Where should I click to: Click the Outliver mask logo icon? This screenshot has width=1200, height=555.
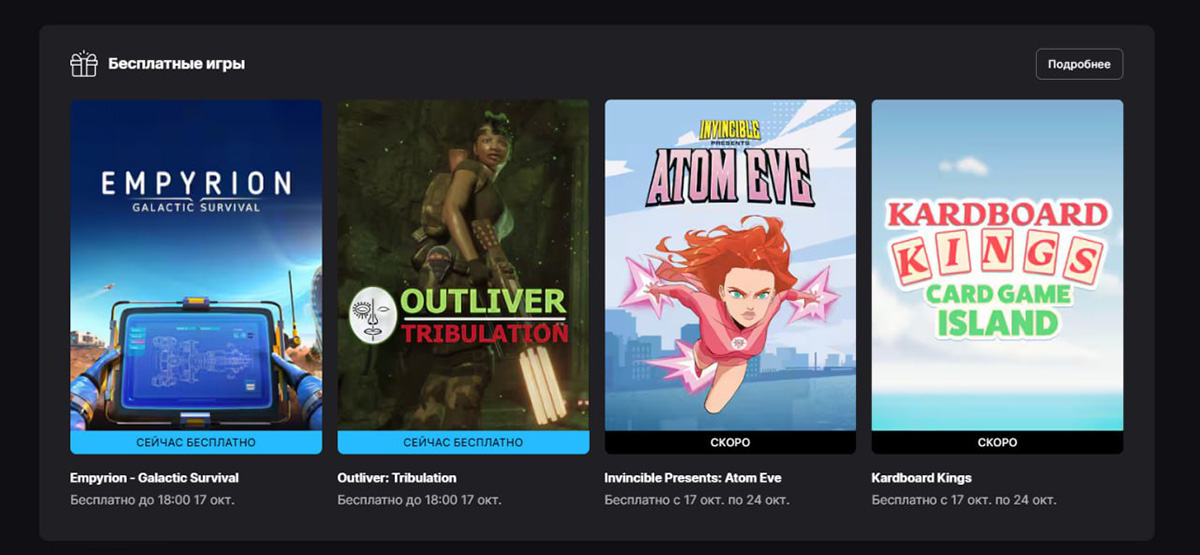click(372, 316)
